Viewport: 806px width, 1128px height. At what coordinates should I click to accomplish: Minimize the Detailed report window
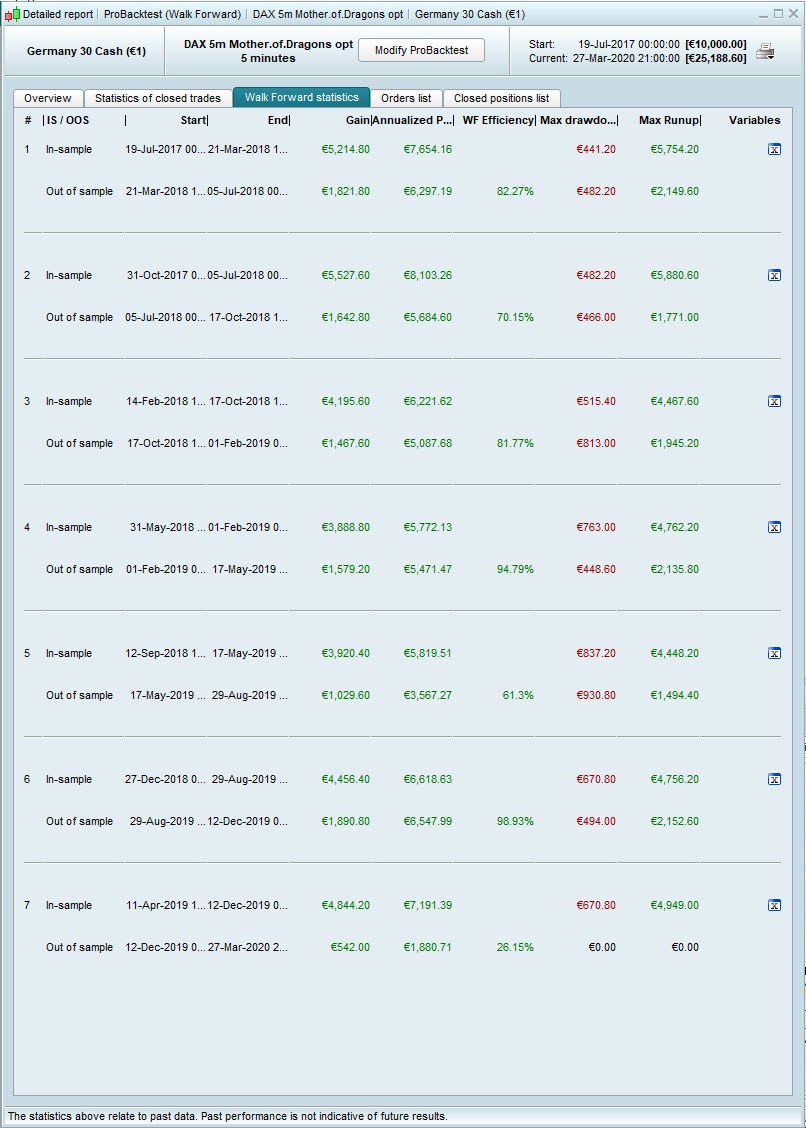coord(764,14)
